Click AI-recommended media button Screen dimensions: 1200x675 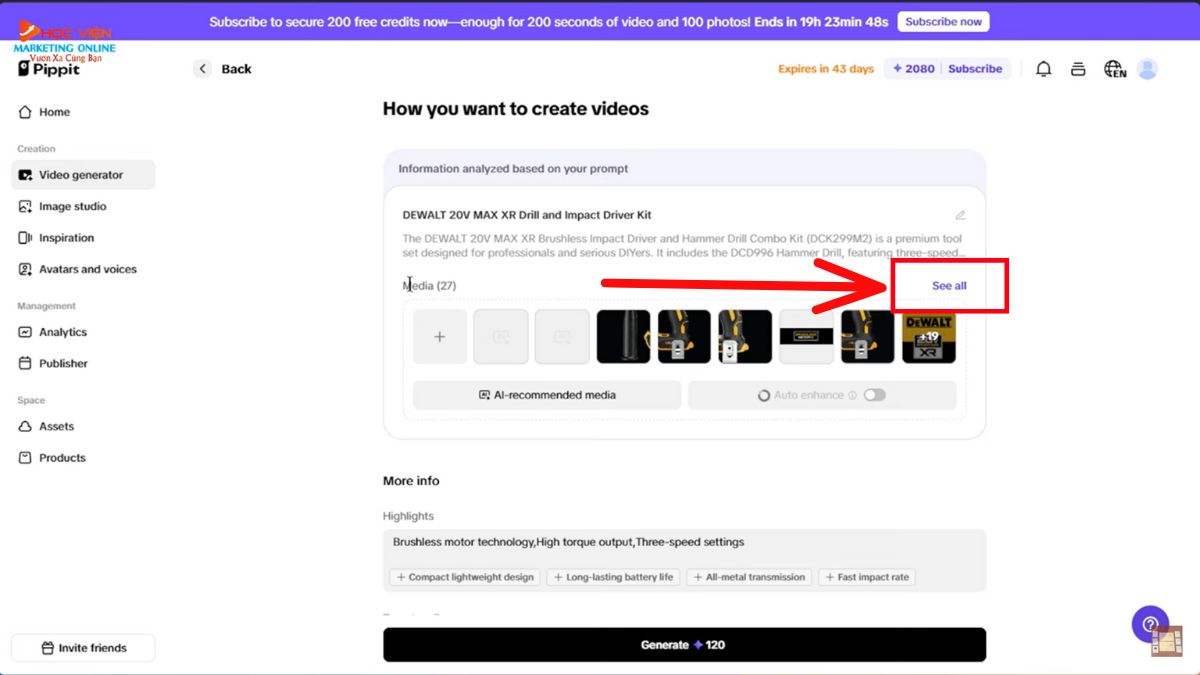tap(547, 395)
